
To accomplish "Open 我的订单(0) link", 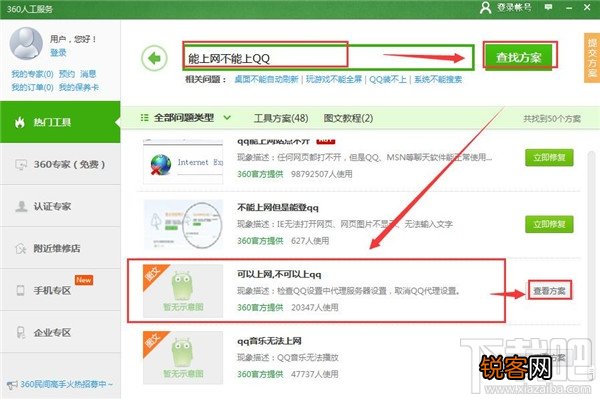I will point(32,87).
